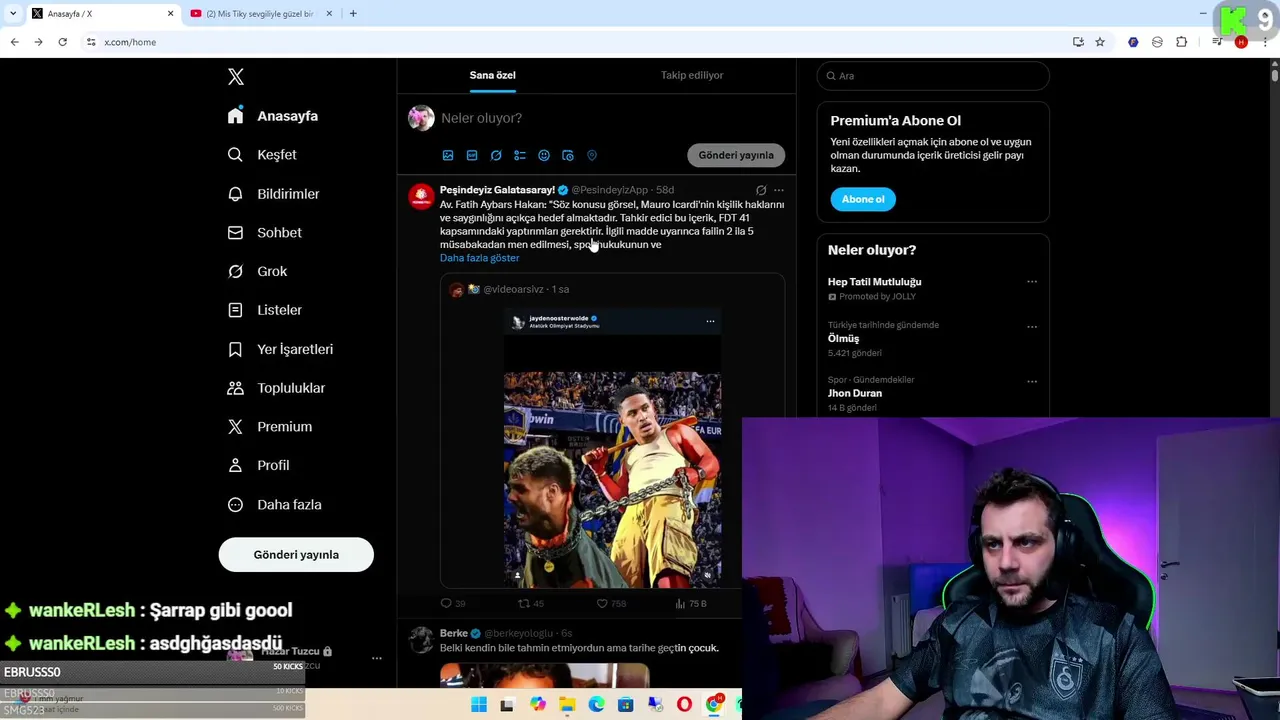Click Daha fazla göster link

click(x=480, y=258)
